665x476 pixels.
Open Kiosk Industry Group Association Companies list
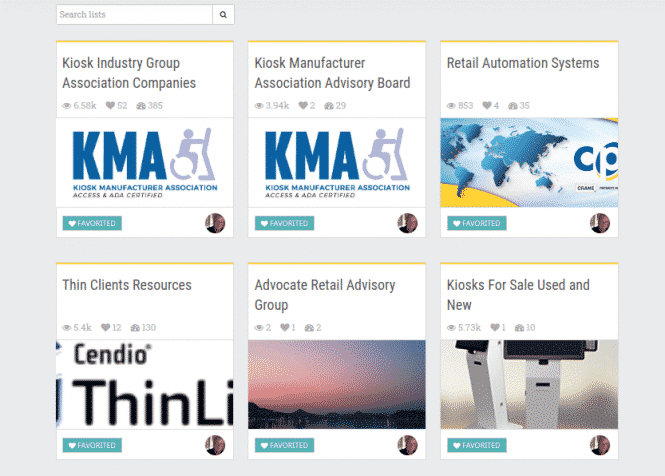[129, 73]
